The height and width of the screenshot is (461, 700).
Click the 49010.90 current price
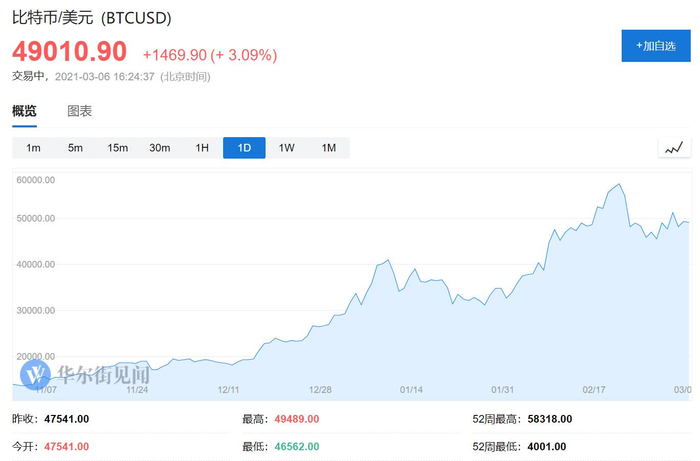click(x=69, y=51)
